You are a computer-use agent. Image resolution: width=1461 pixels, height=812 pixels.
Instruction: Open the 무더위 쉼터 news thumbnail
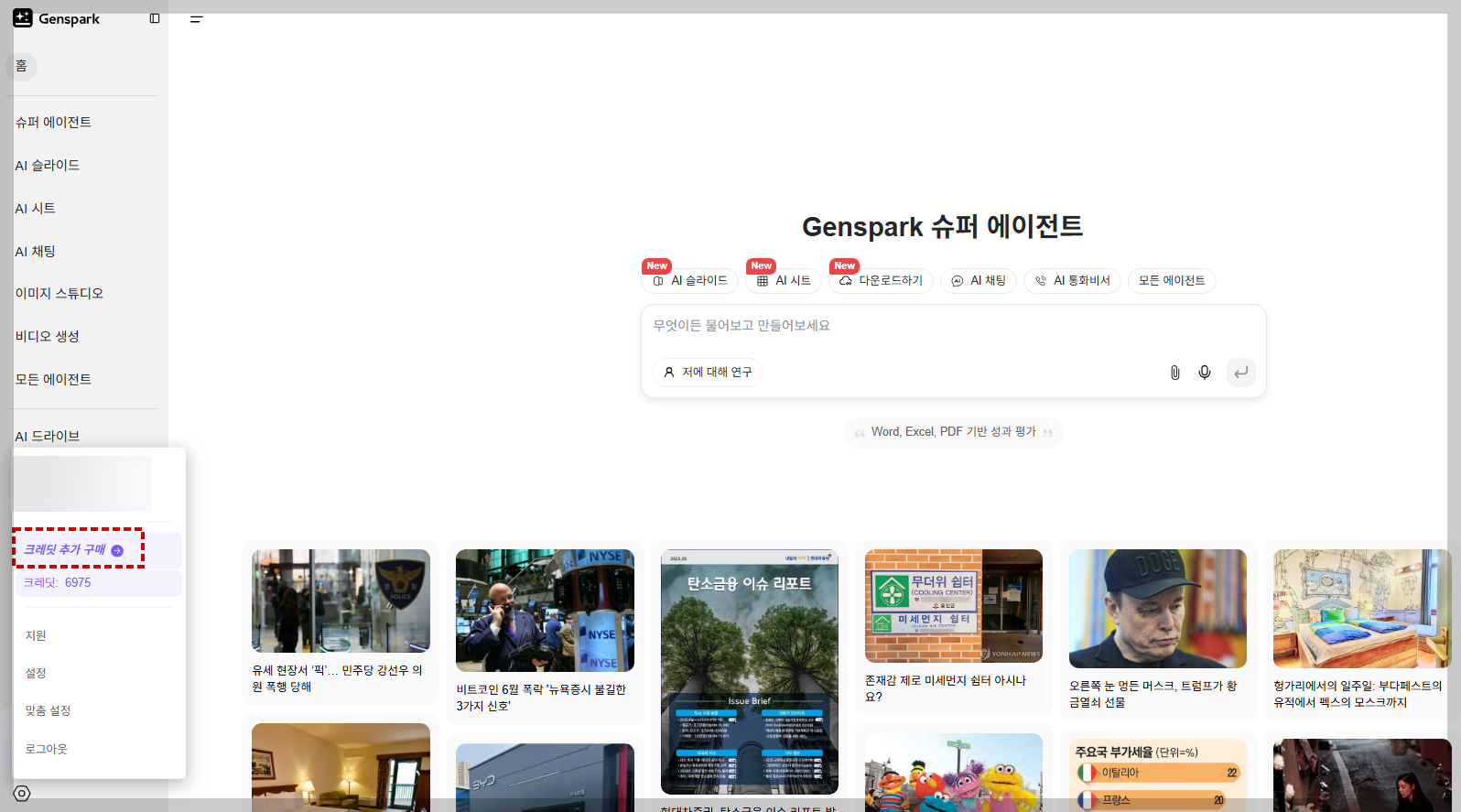954,606
